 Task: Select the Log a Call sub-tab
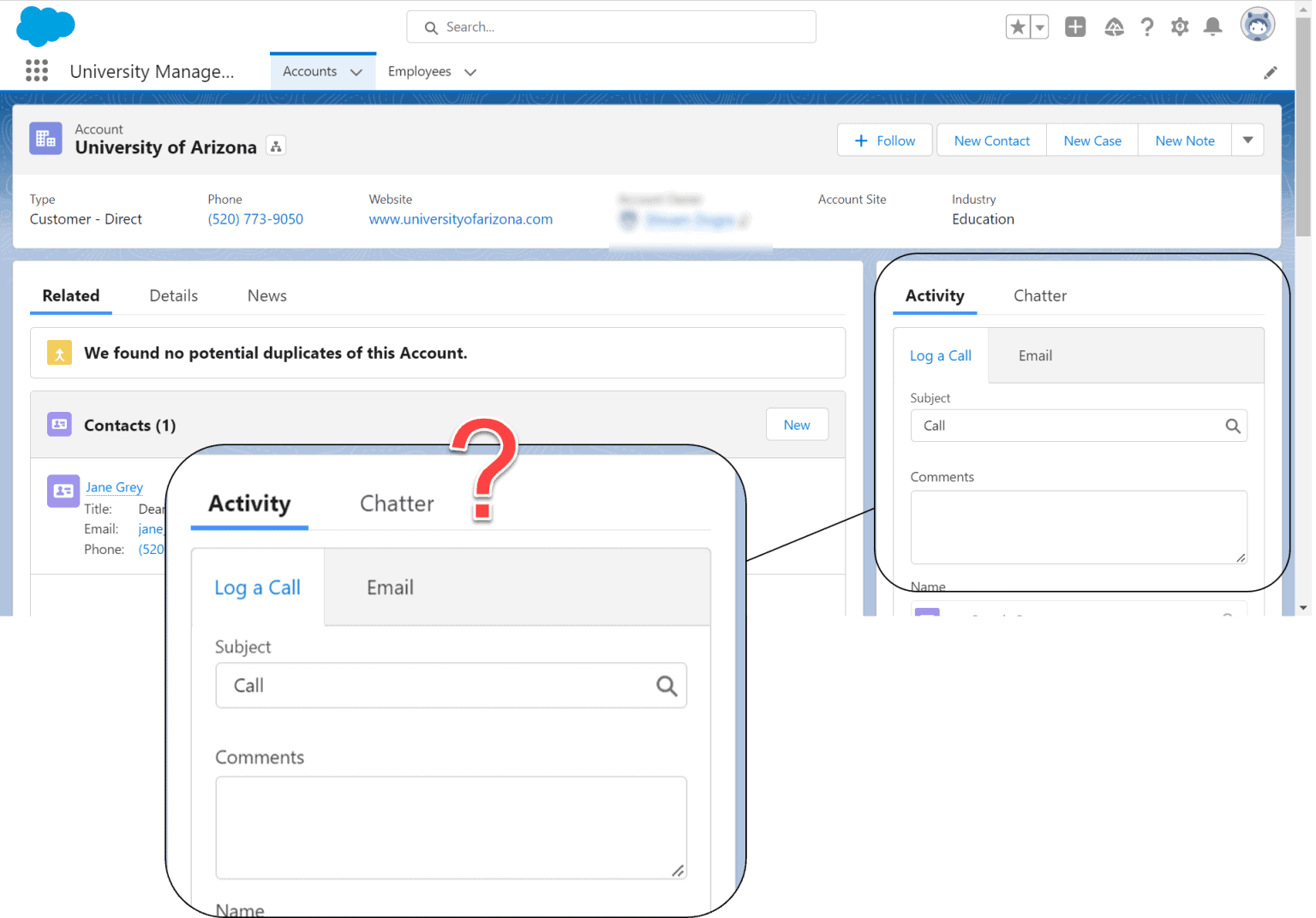click(941, 355)
